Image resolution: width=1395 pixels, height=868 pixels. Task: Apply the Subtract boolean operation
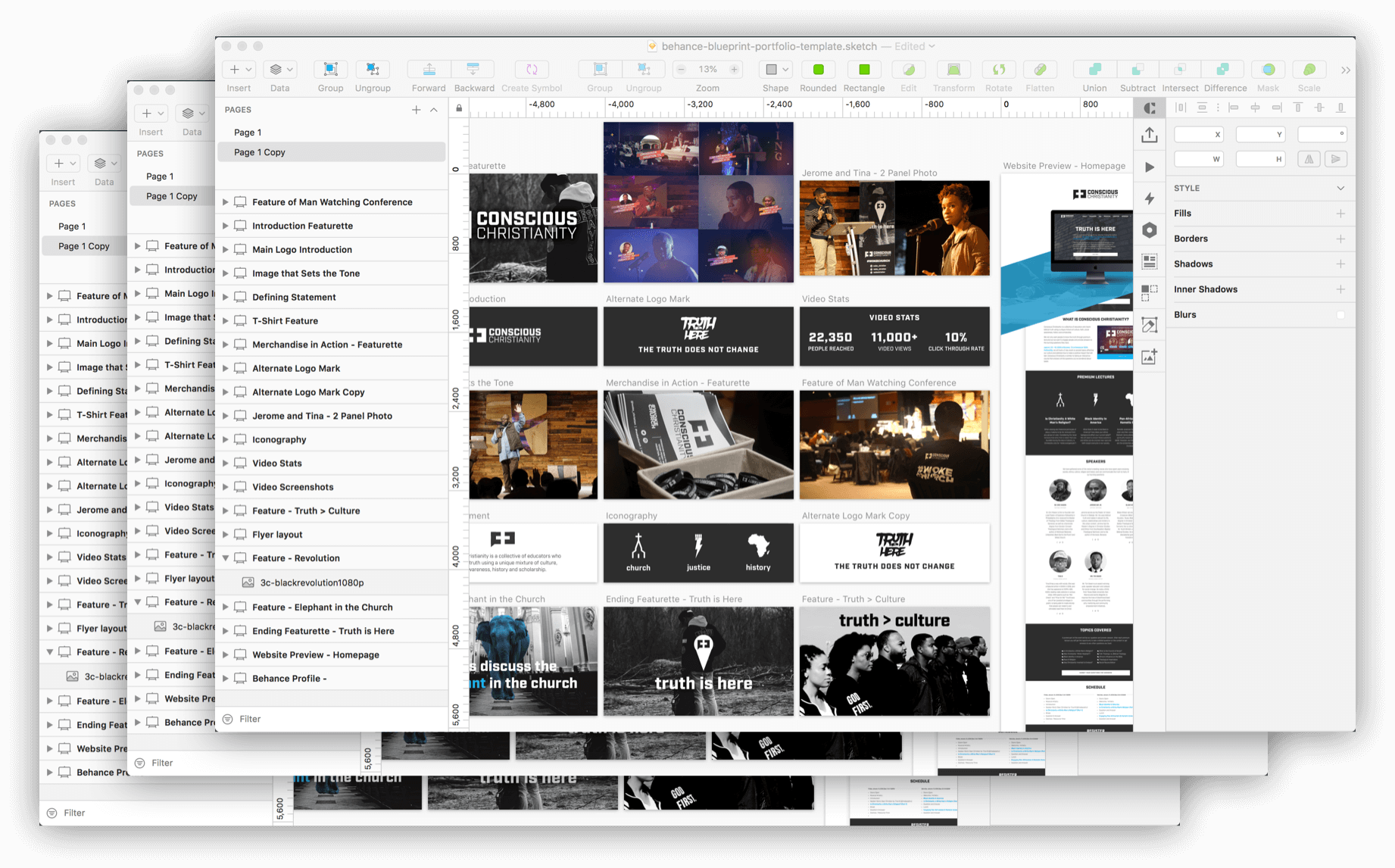[x=1138, y=70]
